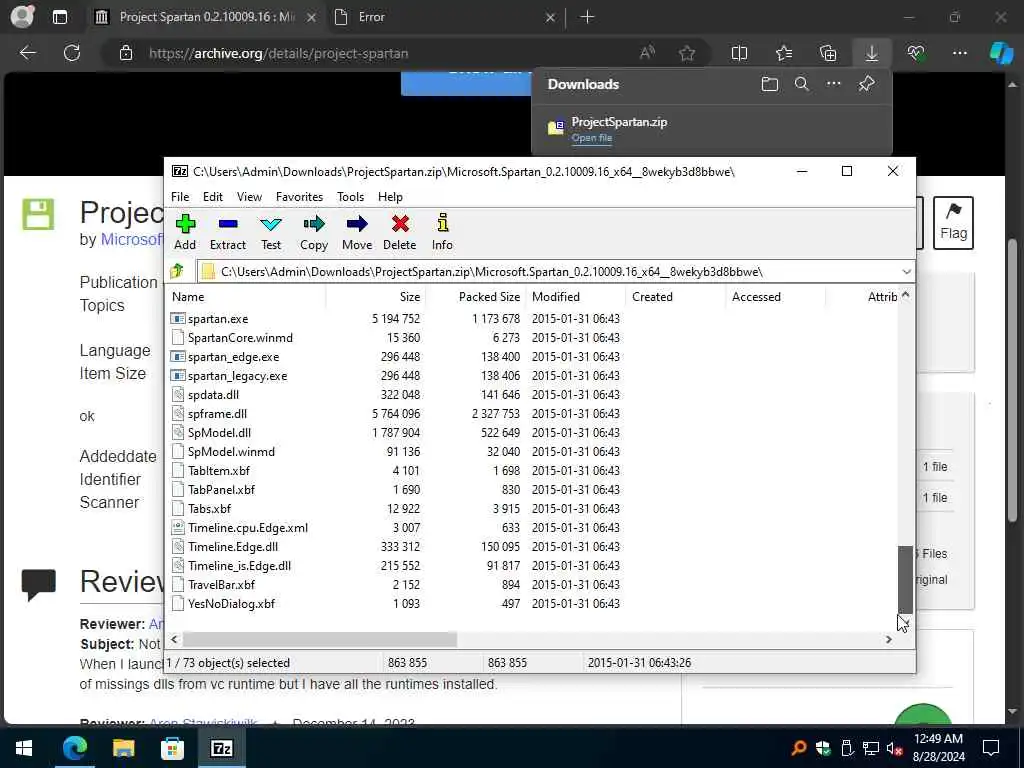This screenshot has width=1024, height=768.
Task: Sort by Packed Size column header
Action: coord(475,296)
